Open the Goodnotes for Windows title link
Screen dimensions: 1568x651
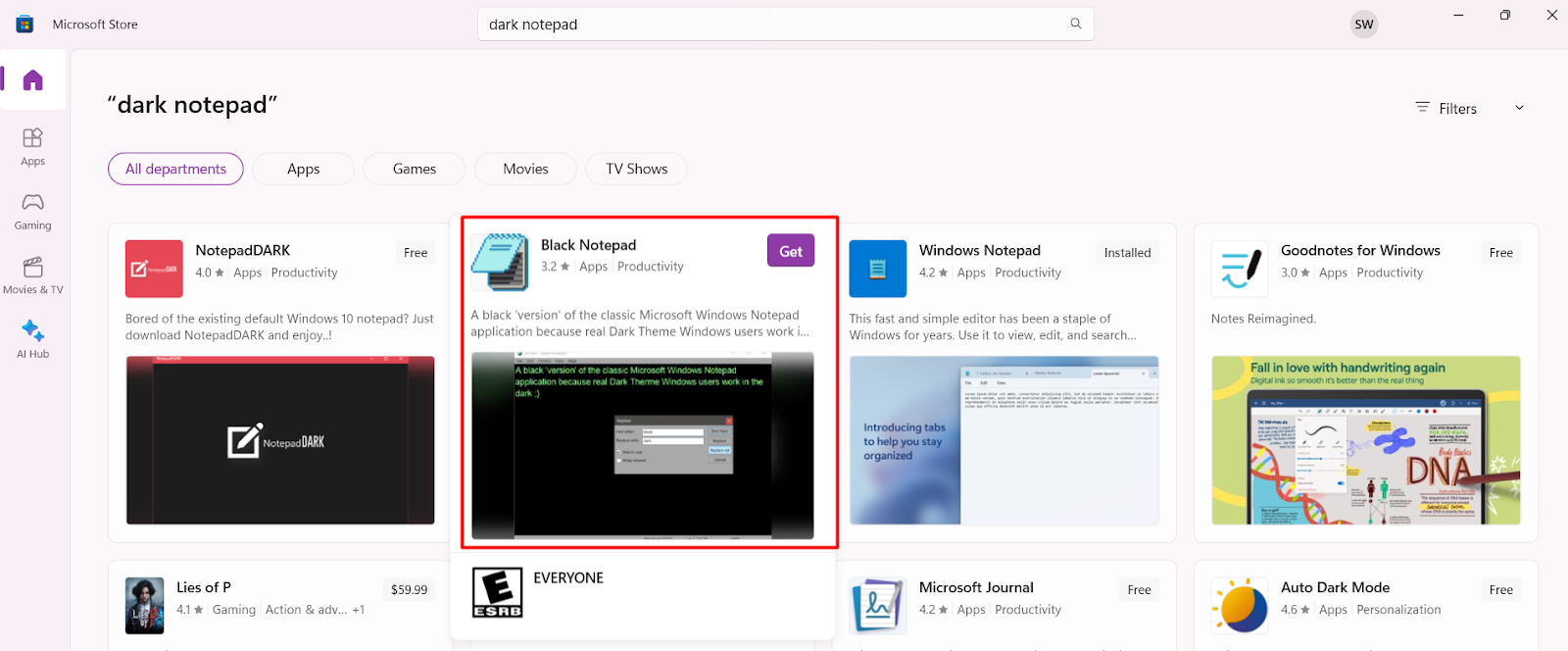pyautogui.click(x=1360, y=251)
